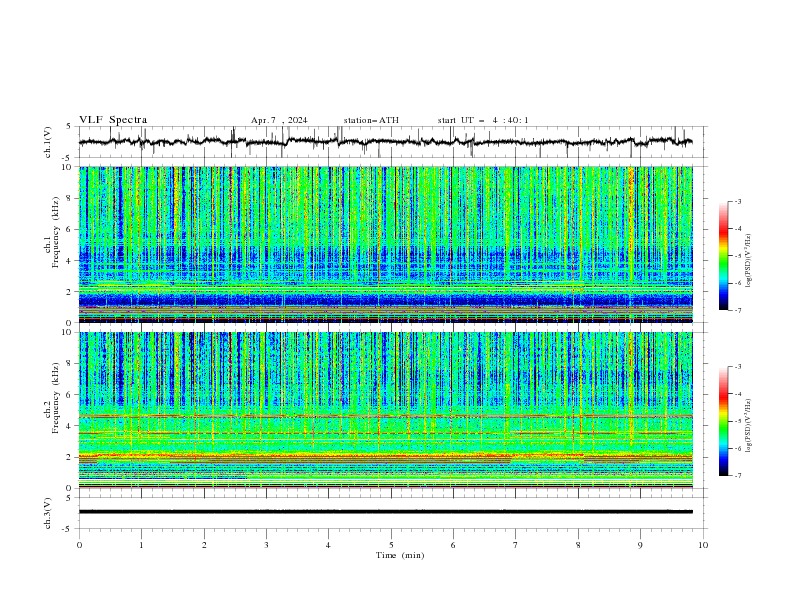Click the "VLF Spectra" plot title

(x=113, y=120)
